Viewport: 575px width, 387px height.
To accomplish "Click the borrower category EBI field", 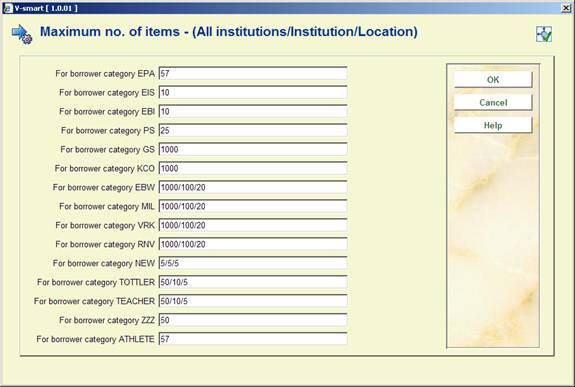I will coord(253,112).
